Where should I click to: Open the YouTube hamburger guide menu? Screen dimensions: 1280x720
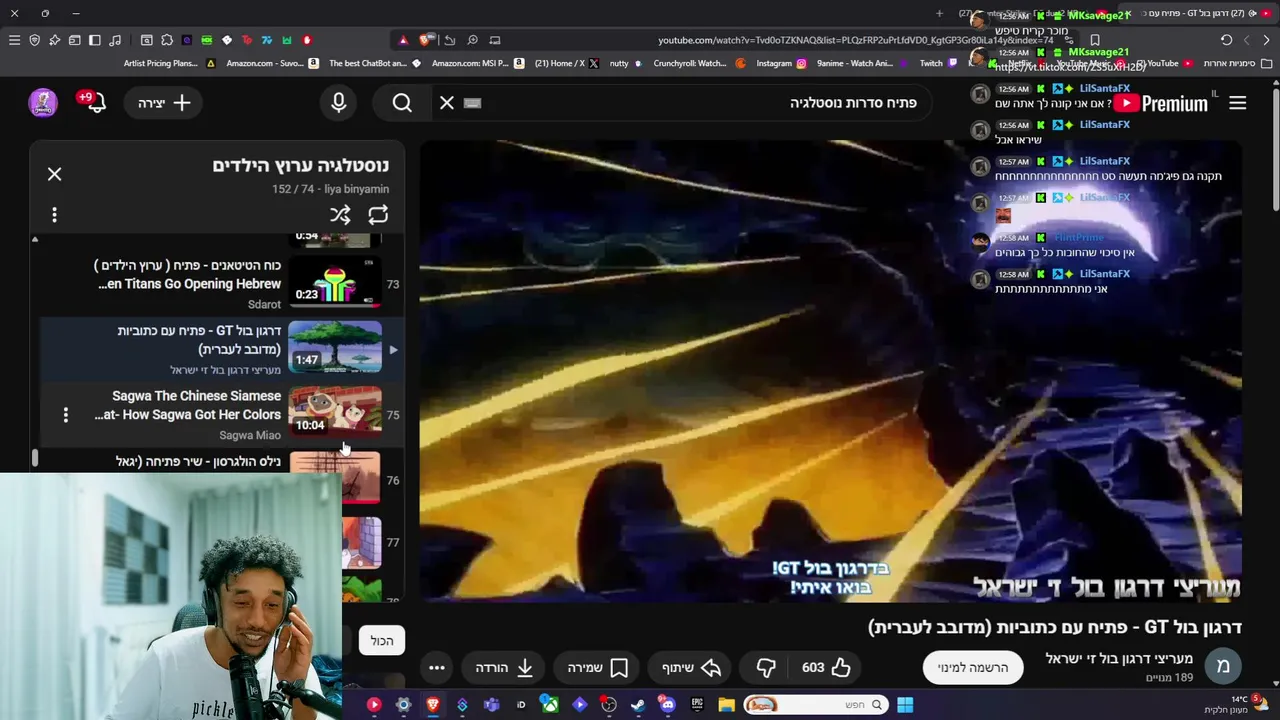coord(1237,103)
